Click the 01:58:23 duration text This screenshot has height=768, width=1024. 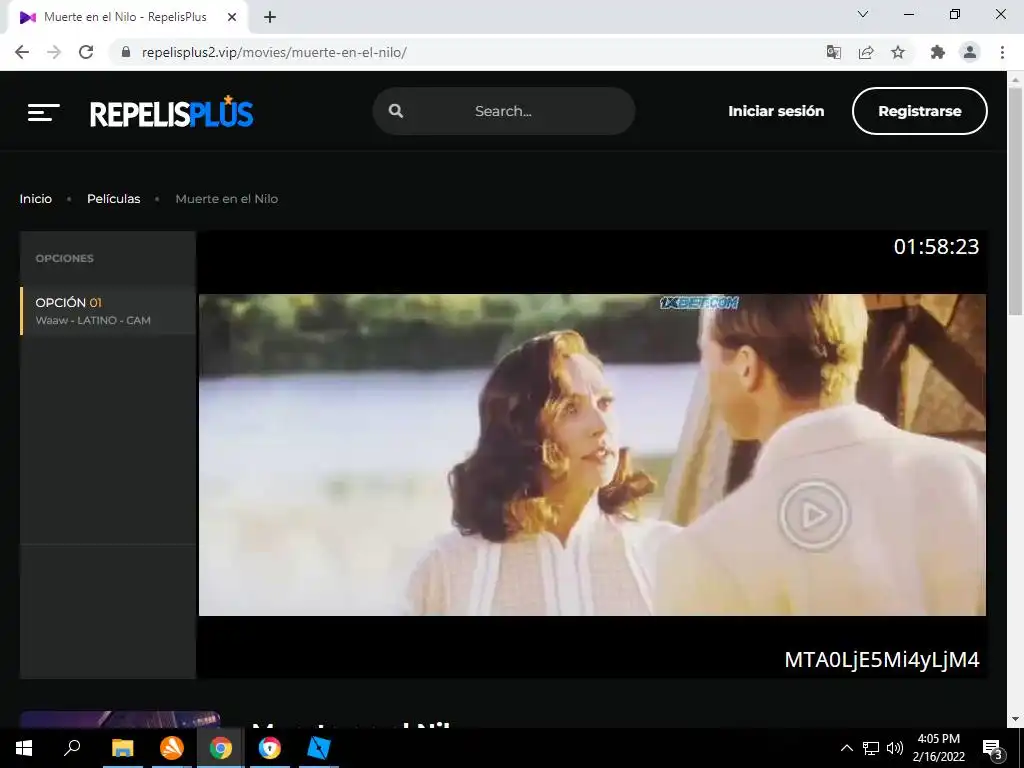click(x=936, y=247)
